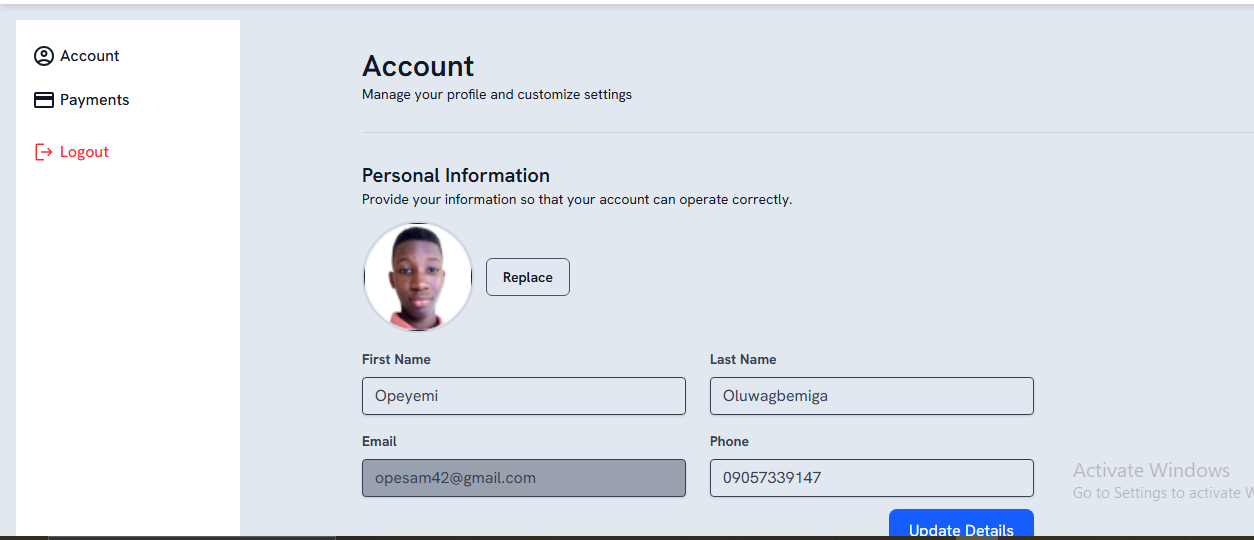The image size is (1254, 540).
Task: Focus the First Name field containing Opeyemi
Action: (x=523, y=396)
